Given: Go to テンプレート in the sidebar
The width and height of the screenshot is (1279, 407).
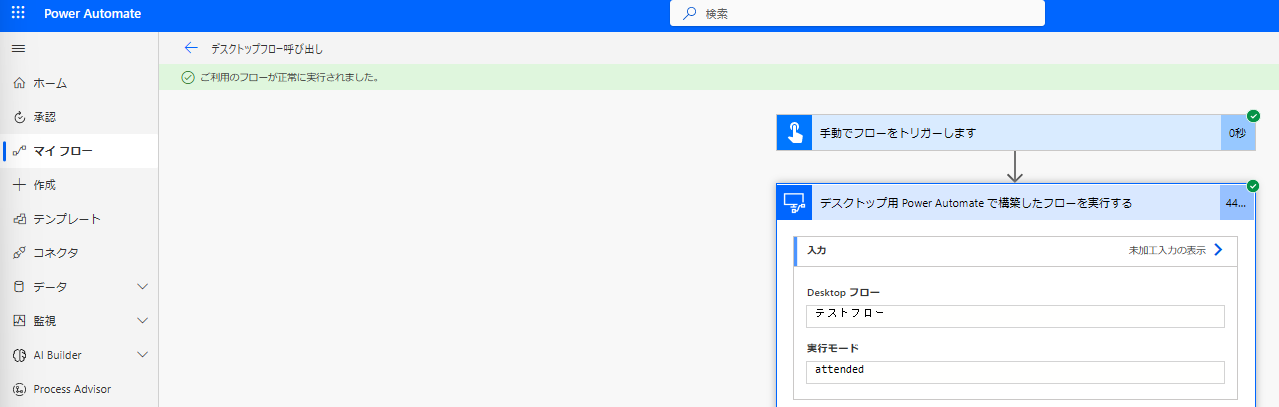Looking at the screenshot, I should (66, 219).
